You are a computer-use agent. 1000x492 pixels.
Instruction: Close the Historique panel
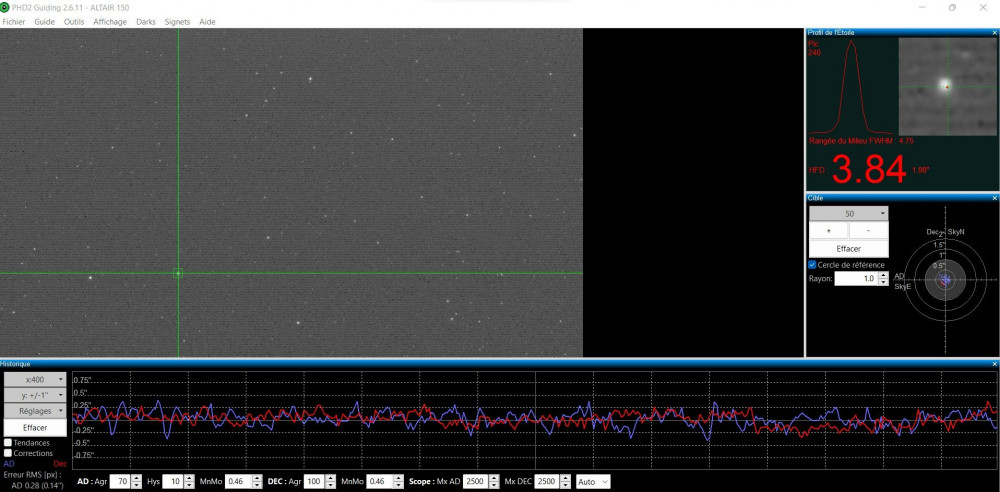click(994, 364)
